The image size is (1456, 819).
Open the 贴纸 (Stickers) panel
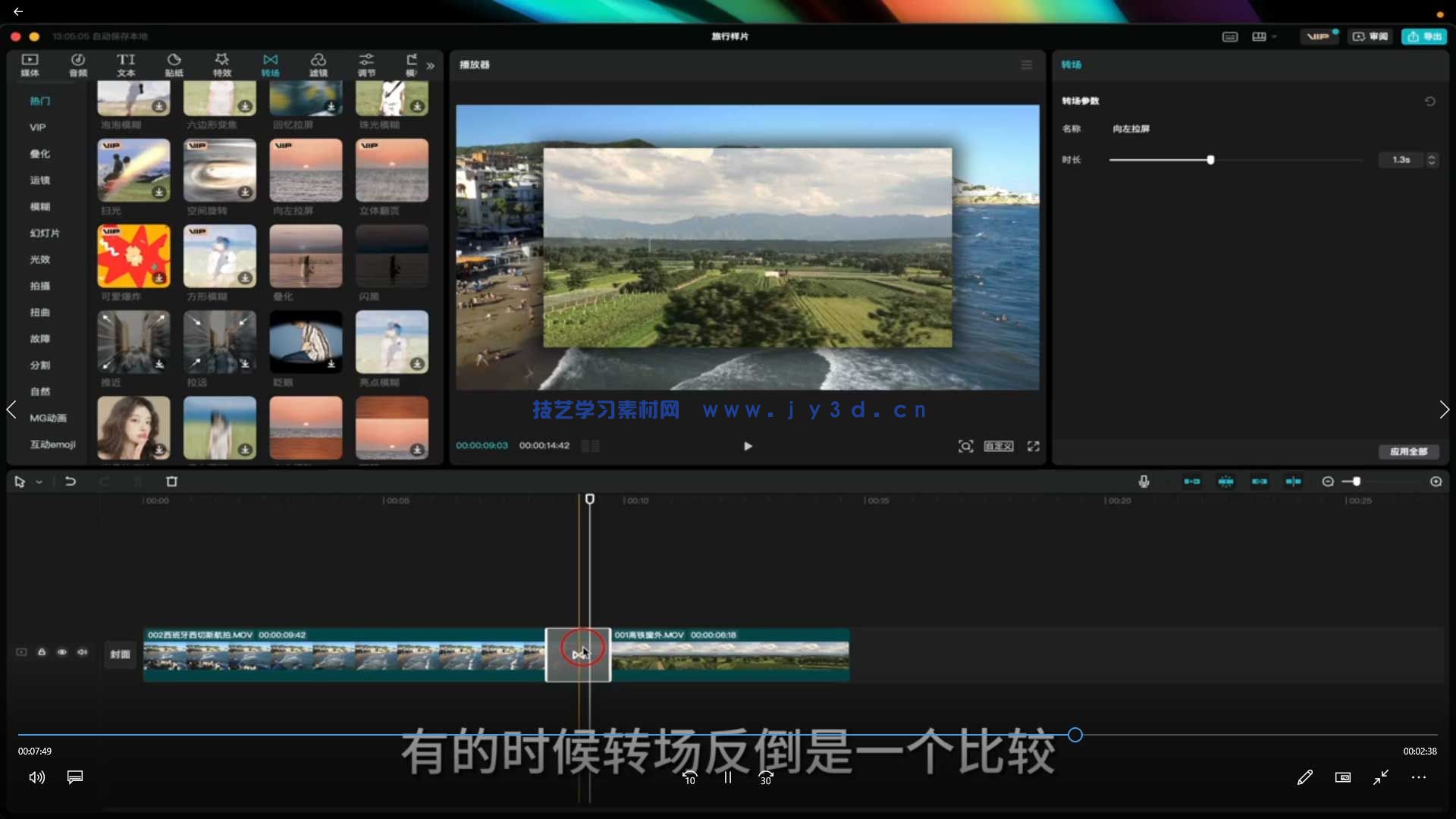(x=173, y=64)
